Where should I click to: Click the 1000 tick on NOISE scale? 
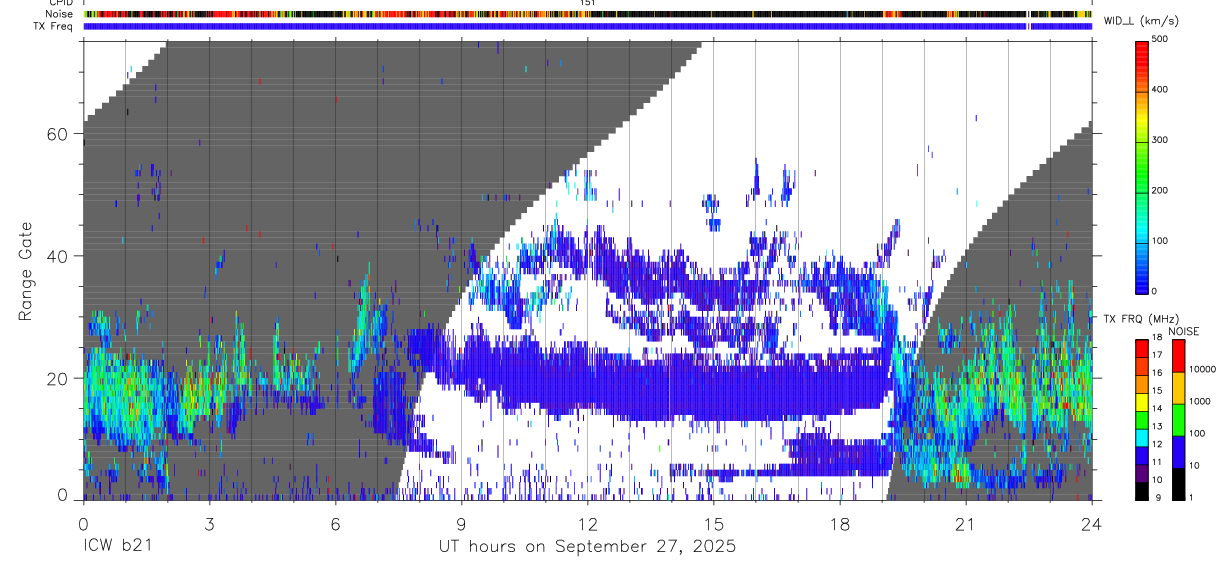(1200, 401)
